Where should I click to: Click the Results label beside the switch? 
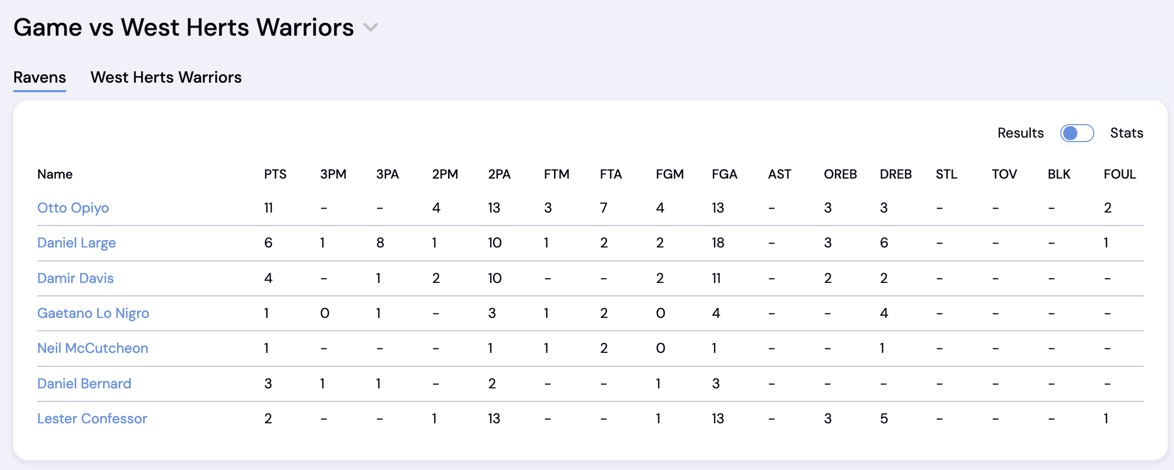pyautogui.click(x=1020, y=133)
